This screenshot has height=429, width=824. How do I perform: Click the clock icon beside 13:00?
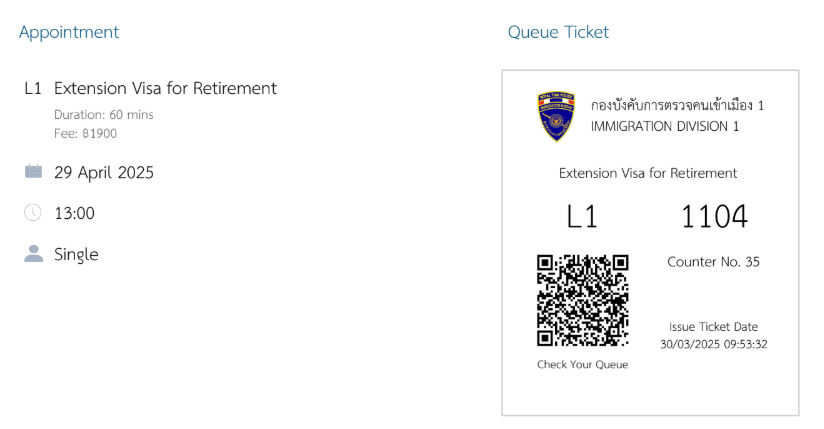click(x=33, y=213)
